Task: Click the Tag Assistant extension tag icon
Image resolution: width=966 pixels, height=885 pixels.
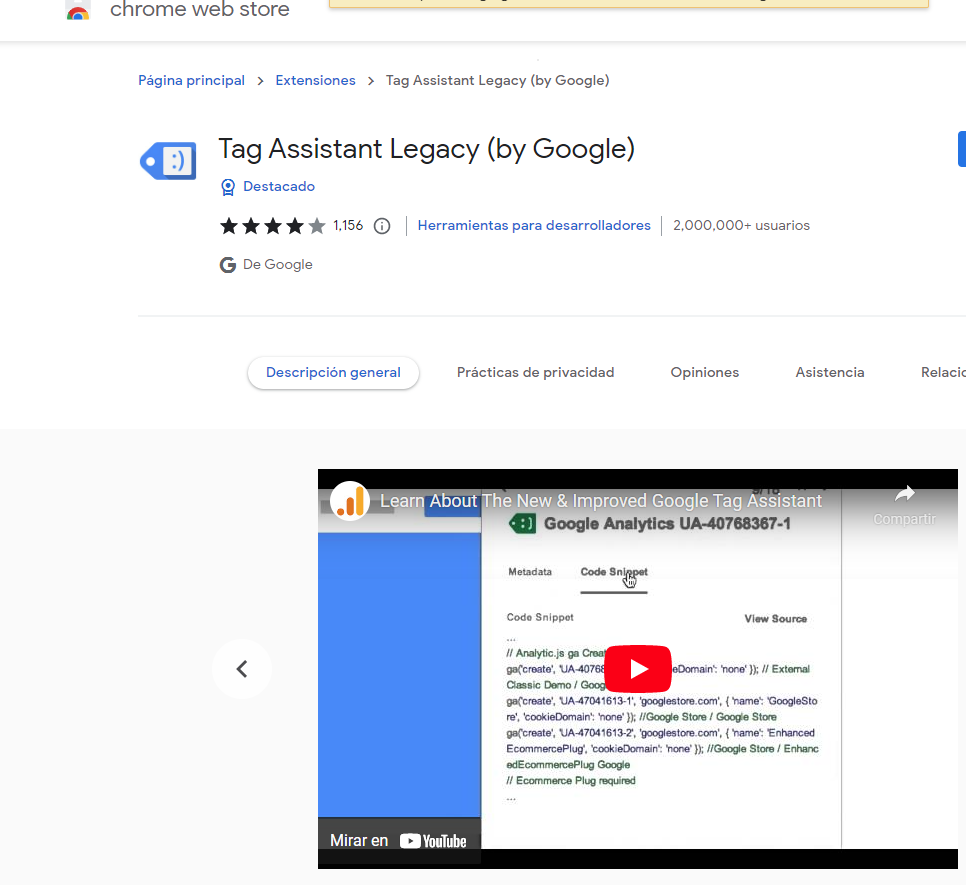Action: coord(168,161)
